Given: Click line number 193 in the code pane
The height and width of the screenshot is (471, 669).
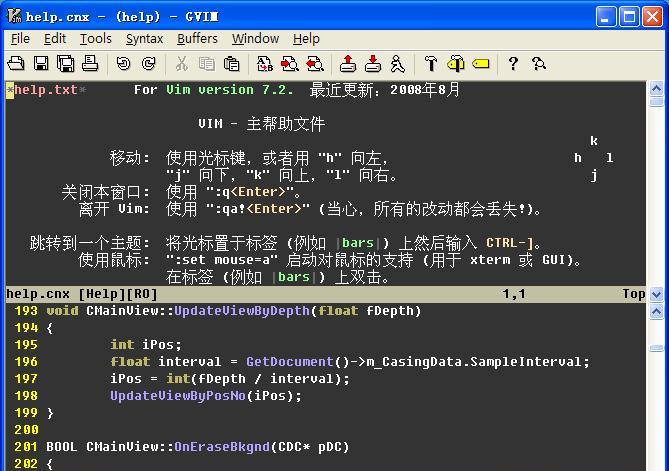Looking at the screenshot, I should (26, 311).
